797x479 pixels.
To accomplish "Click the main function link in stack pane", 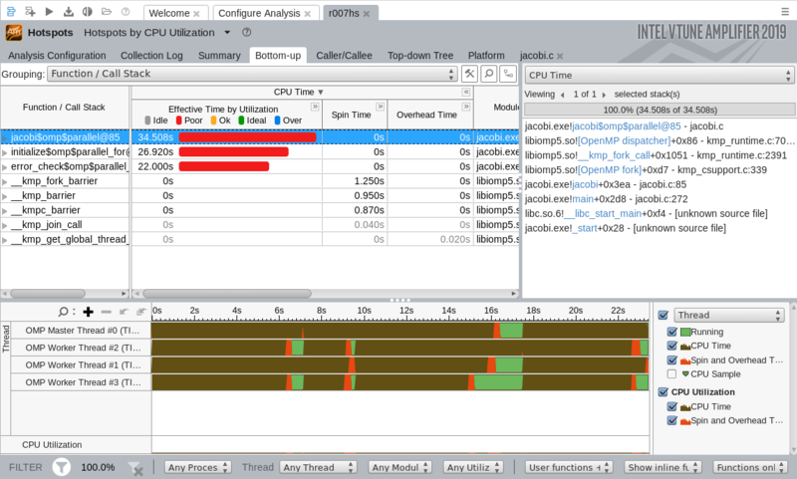I will click(583, 199).
